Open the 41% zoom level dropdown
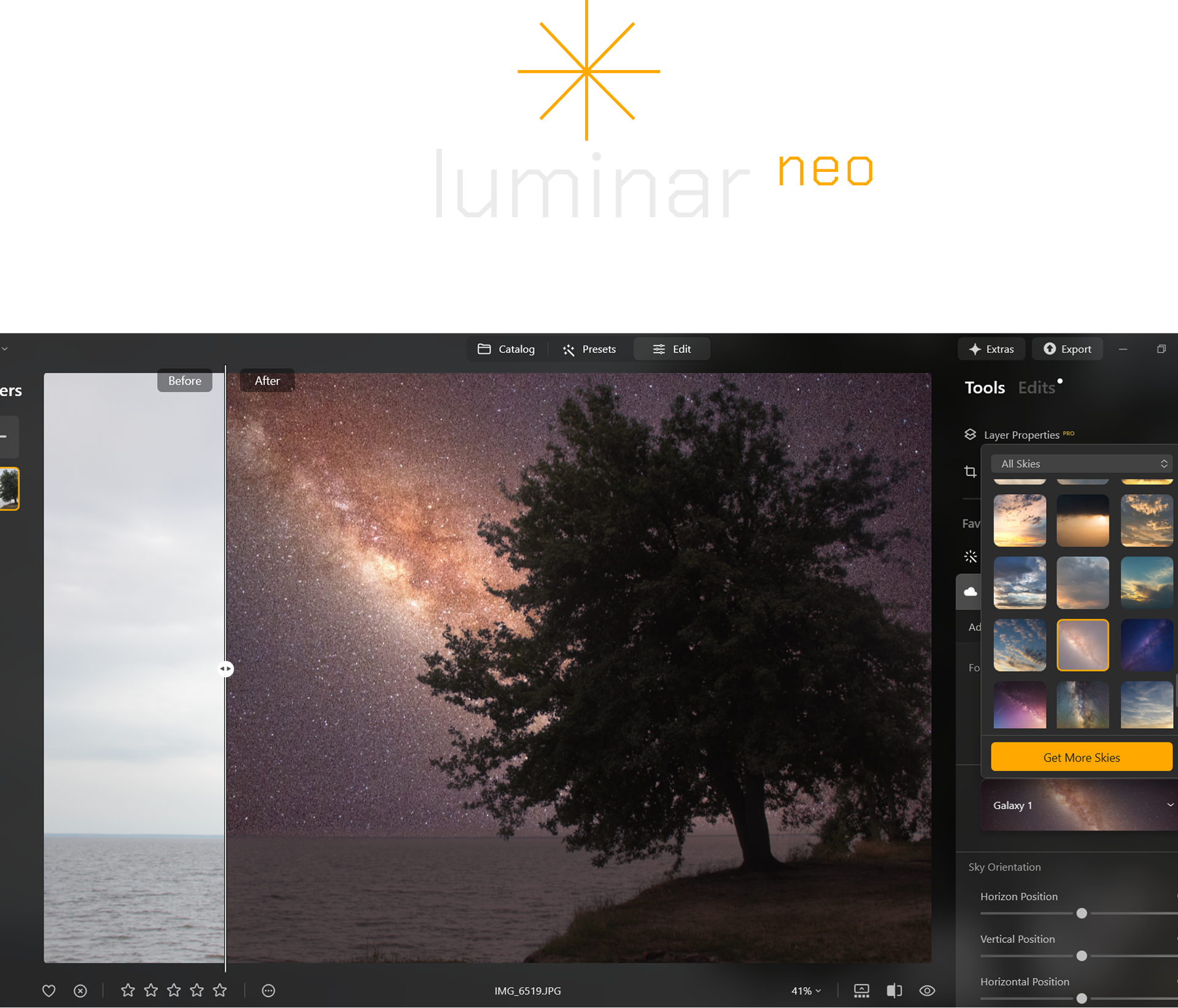The image size is (1178, 1008). (805, 991)
